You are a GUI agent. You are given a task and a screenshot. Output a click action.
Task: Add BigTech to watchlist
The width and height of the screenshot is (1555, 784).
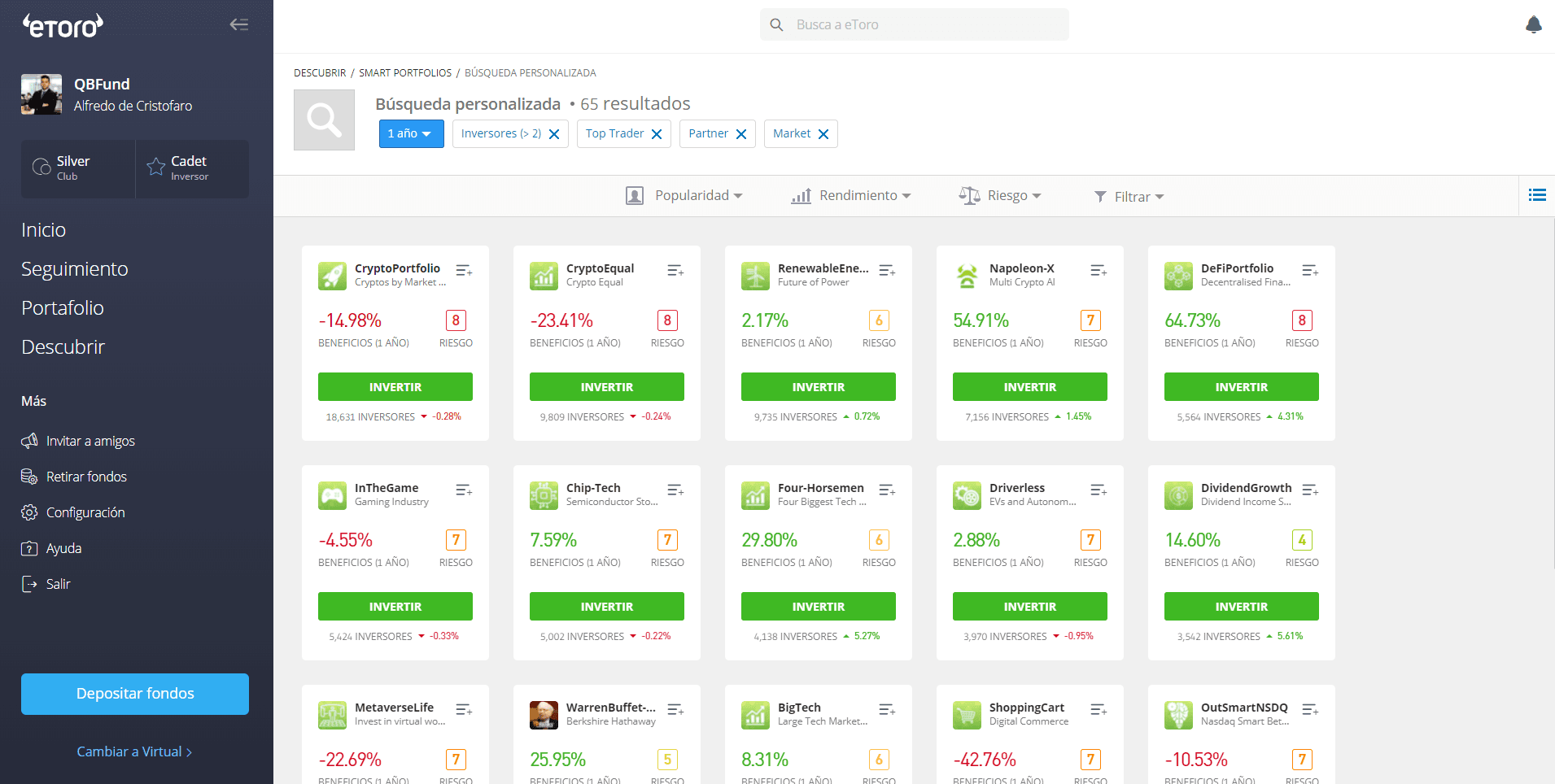click(887, 709)
